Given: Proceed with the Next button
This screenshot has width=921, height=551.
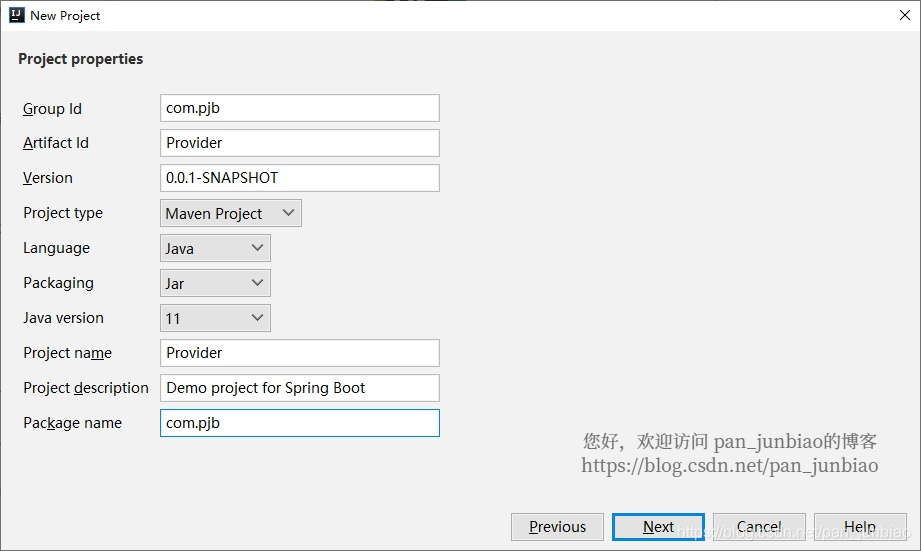Looking at the screenshot, I should pyautogui.click(x=658, y=527).
